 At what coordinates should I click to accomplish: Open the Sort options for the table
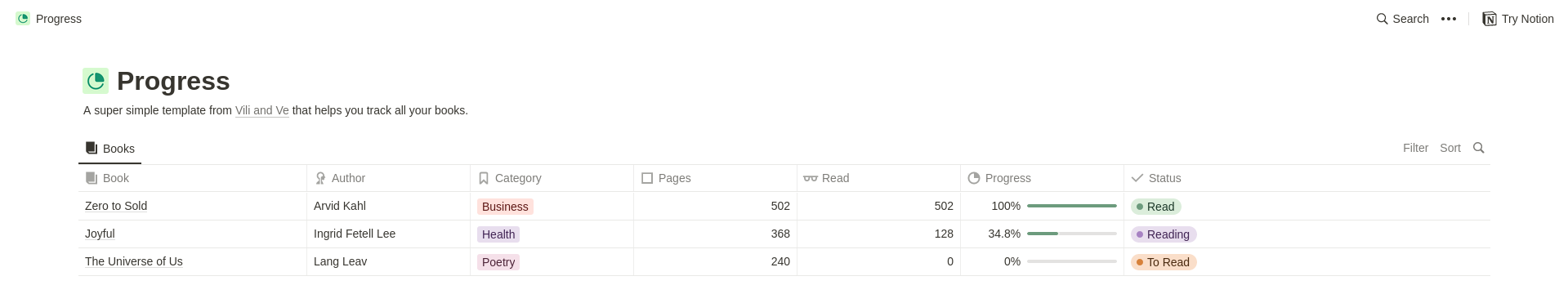(x=1450, y=148)
